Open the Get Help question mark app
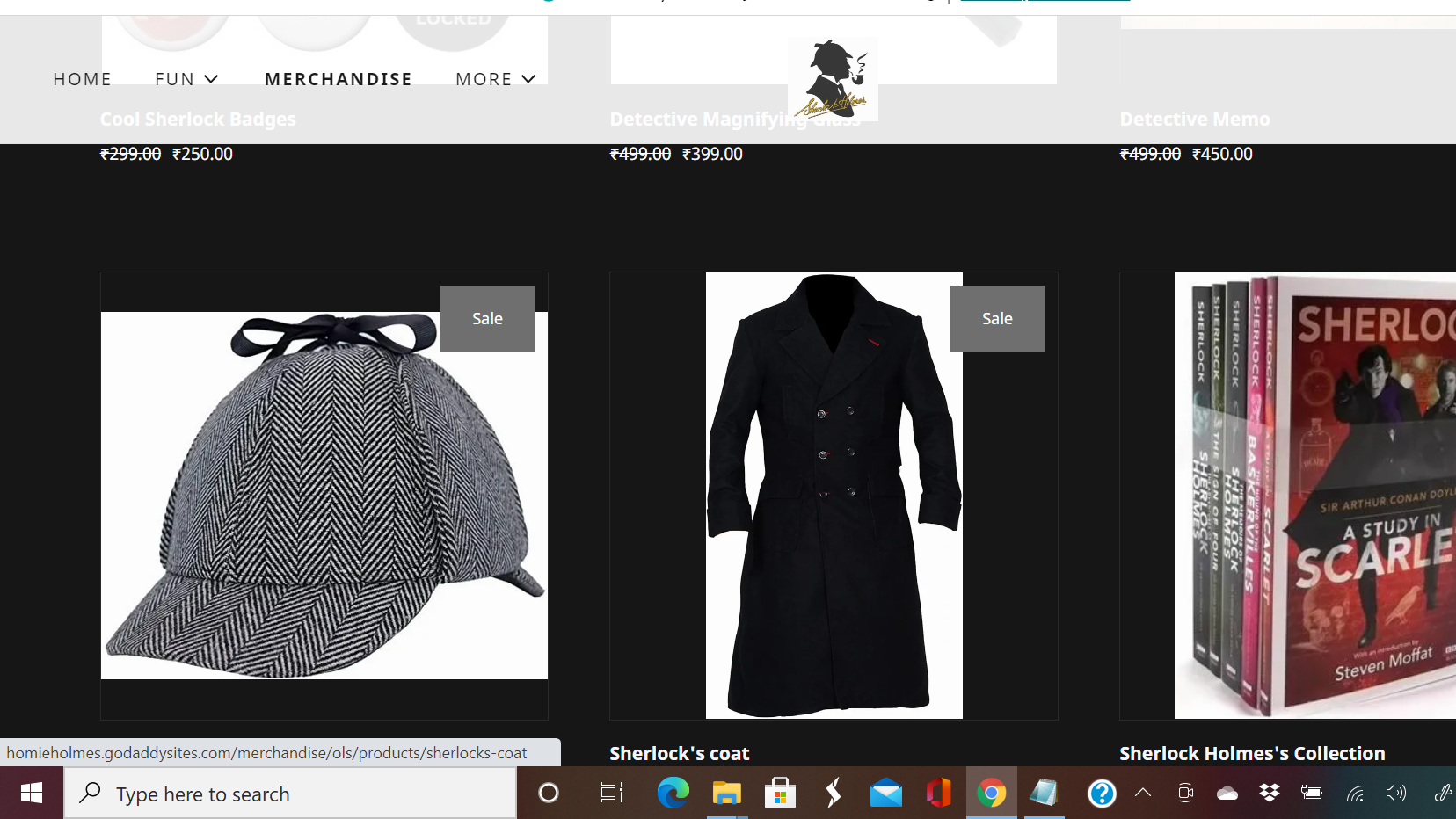This screenshot has width=1456, height=819. point(1102,794)
